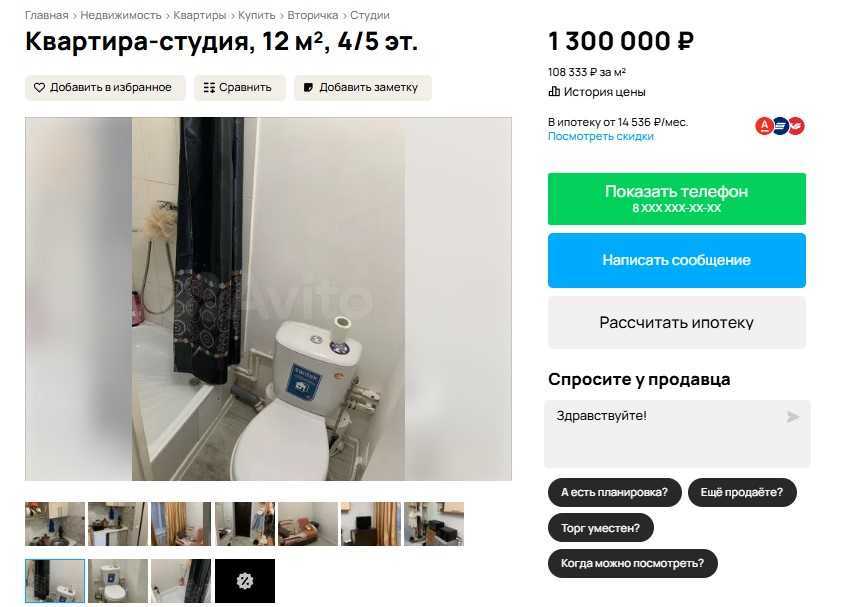Image resolution: width=846 pixels, height=607 pixels.
Task: Open the Рассчитать ипотеку calculator
Action: coord(677,323)
